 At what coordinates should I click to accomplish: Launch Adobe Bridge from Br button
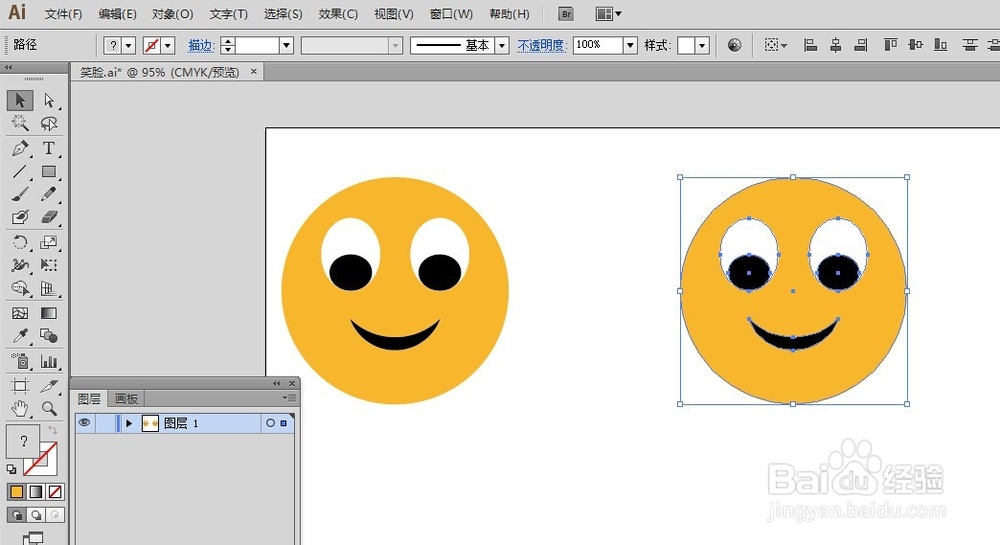566,14
